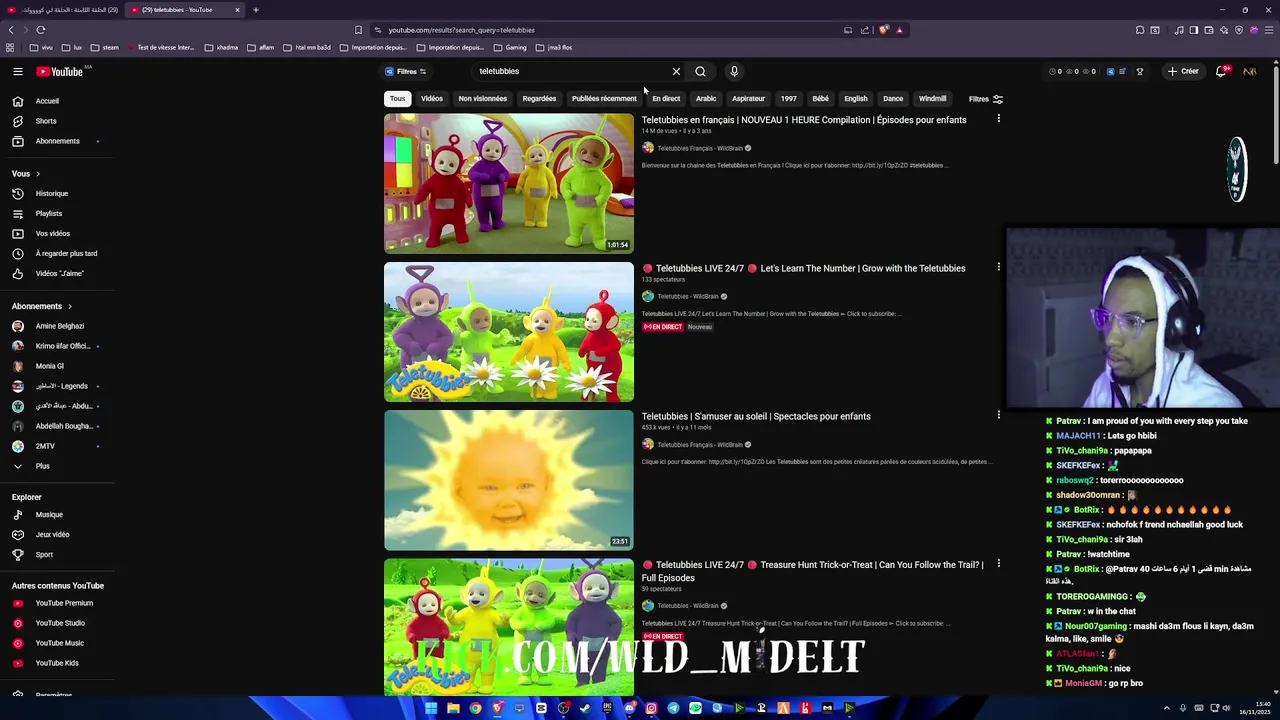Open a new browser tab
This screenshot has height=720, width=1280.
click(x=256, y=10)
